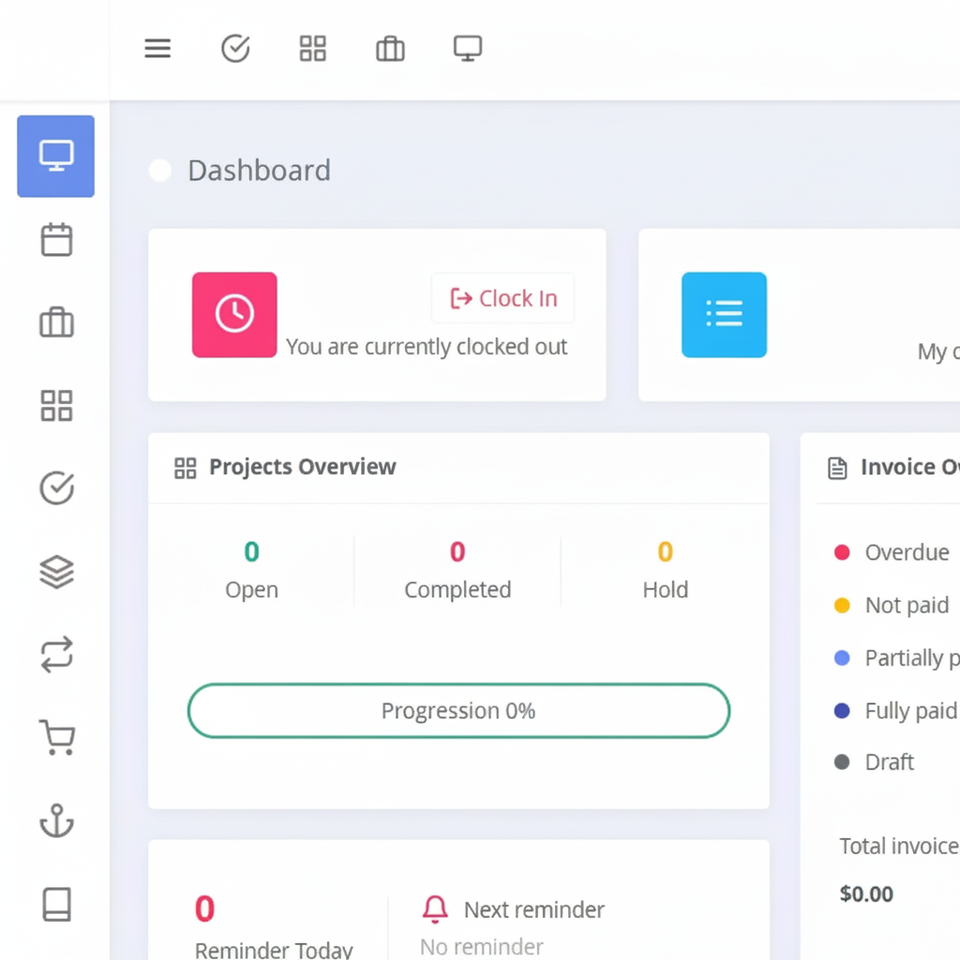
Task: Click the Open projects count
Action: click(252, 552)
